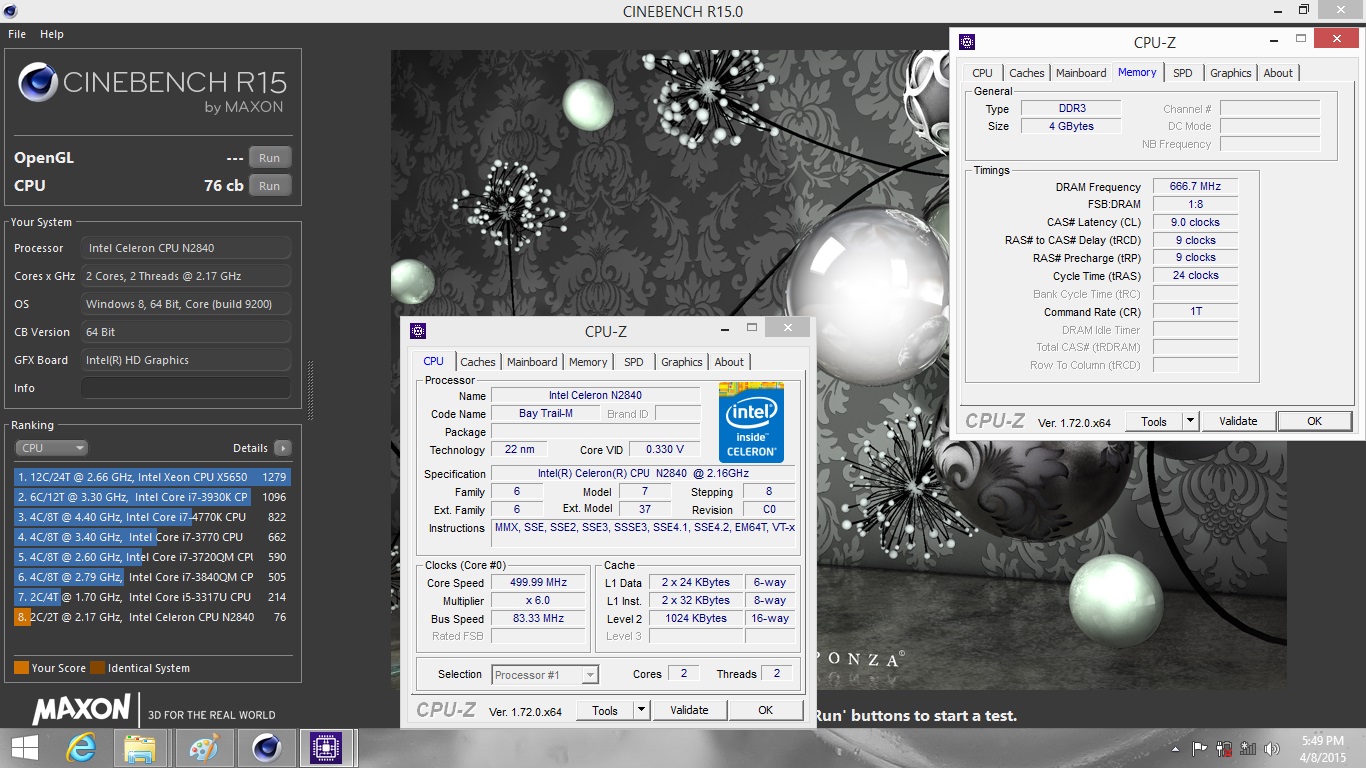This screenshot has height=768, width=1366.
Task: Switch to Caches tab in Memory CPU-Z window
Action: (1027, 73)
